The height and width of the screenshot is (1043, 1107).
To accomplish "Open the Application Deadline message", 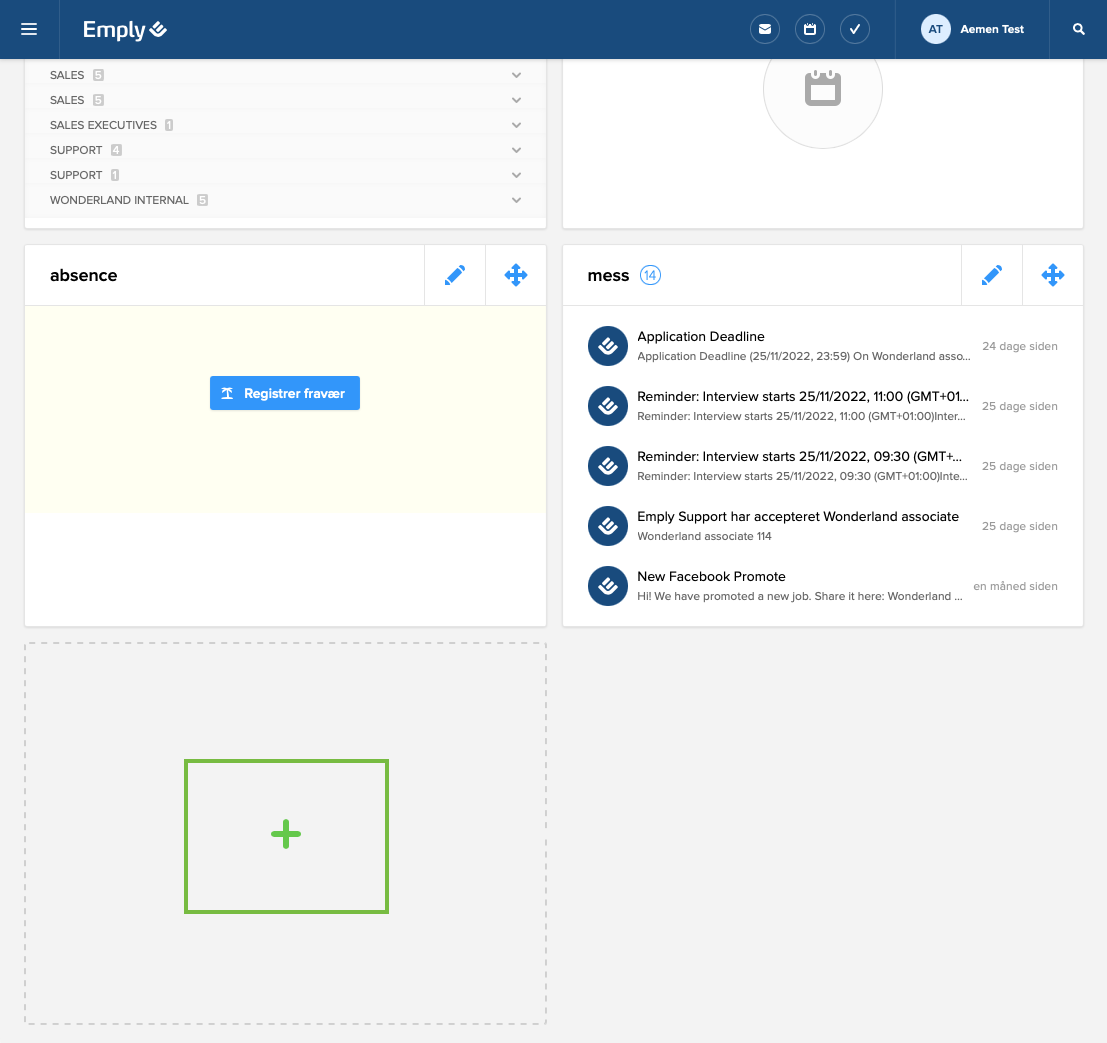I will pyautogui.click(x=800, y=346).
